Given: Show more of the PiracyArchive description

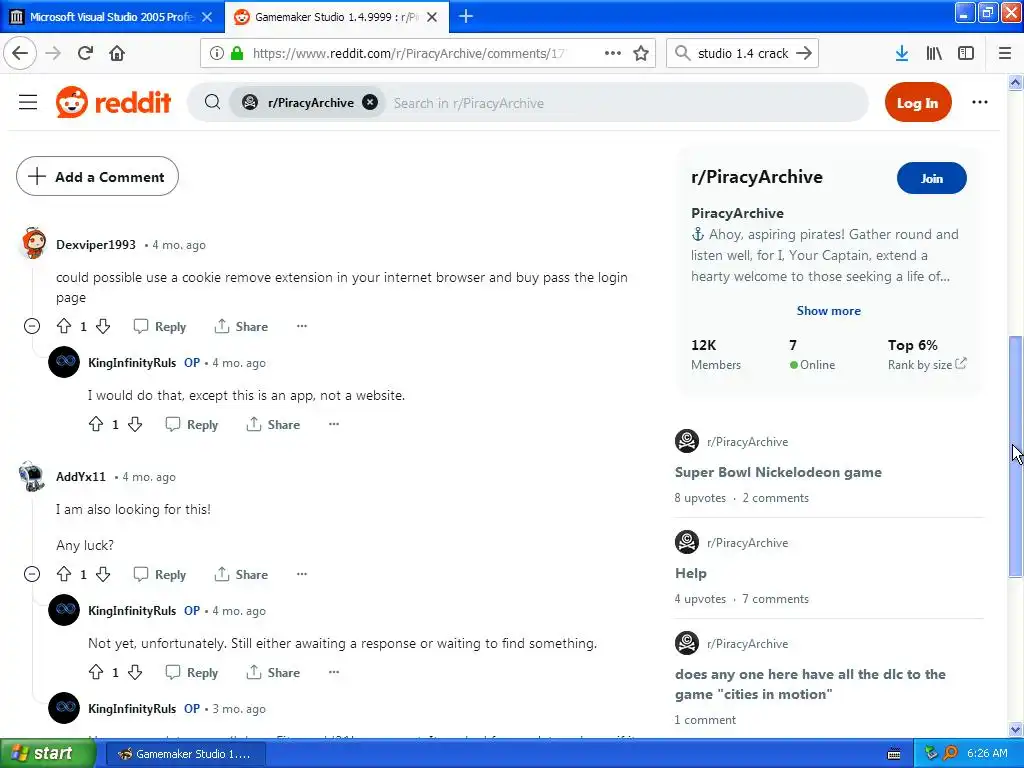Looking at the screenshot, I should click(x=828, y=311).
